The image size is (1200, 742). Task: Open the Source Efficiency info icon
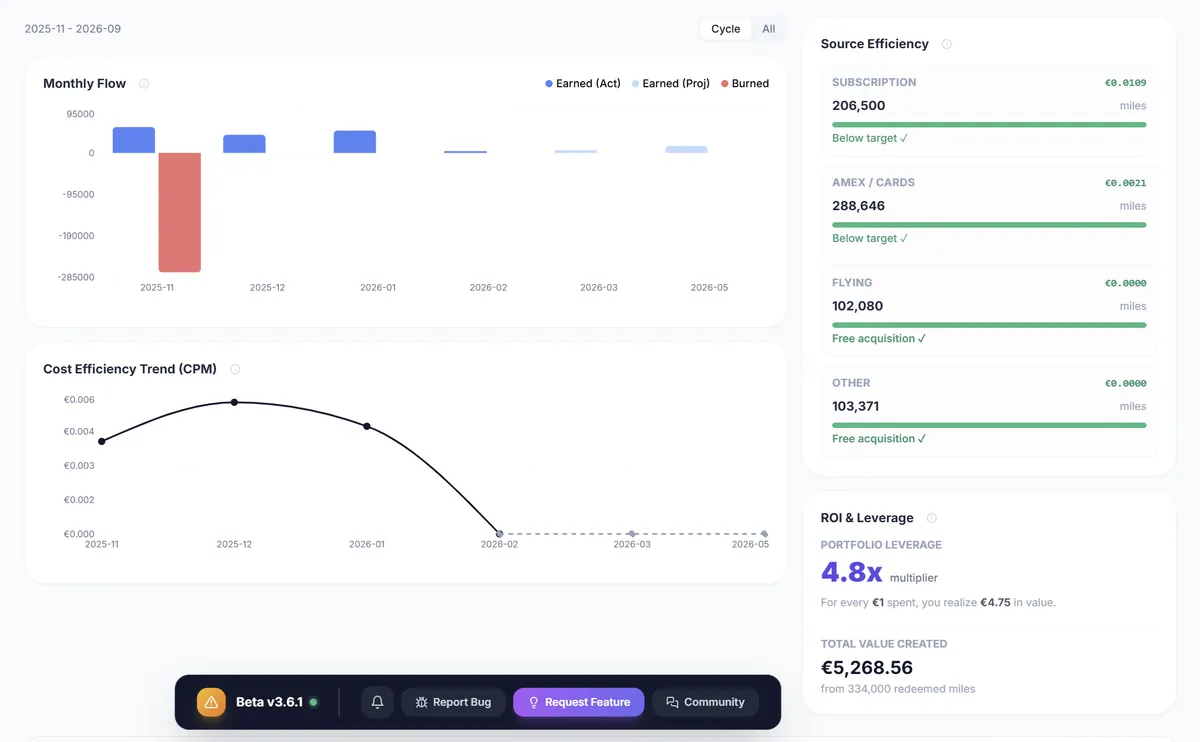946,44
